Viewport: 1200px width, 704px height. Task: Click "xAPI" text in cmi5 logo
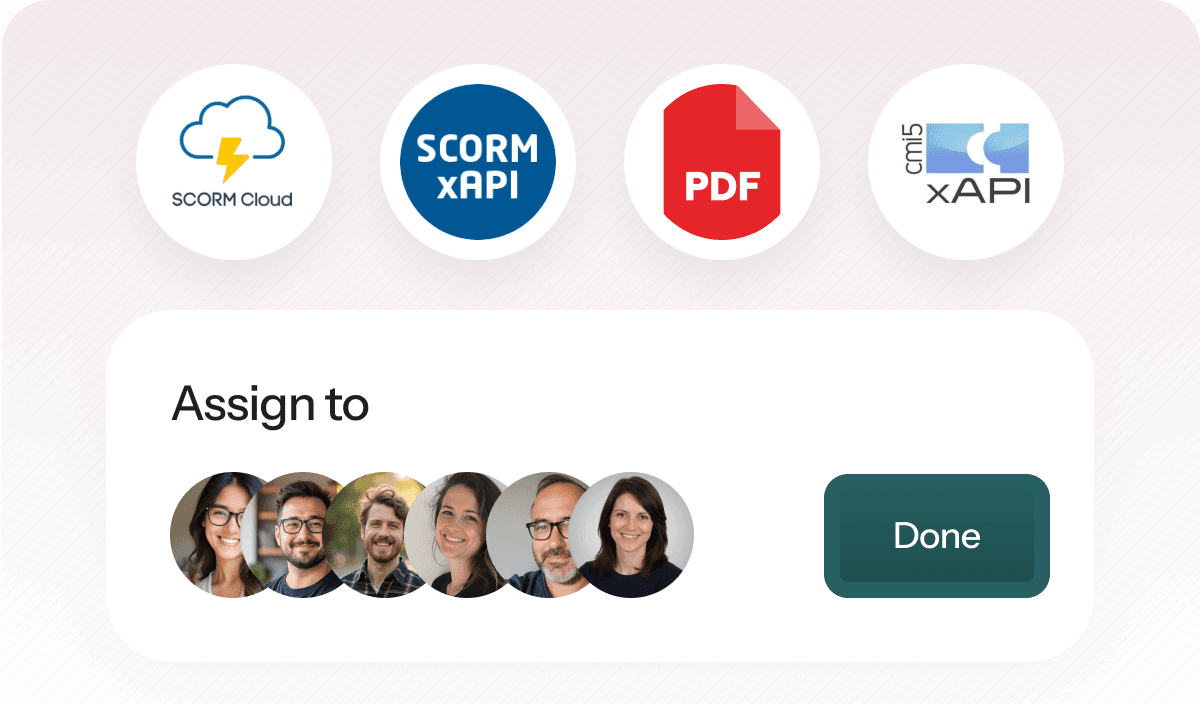pyautogui.click(x=977, y=192)
